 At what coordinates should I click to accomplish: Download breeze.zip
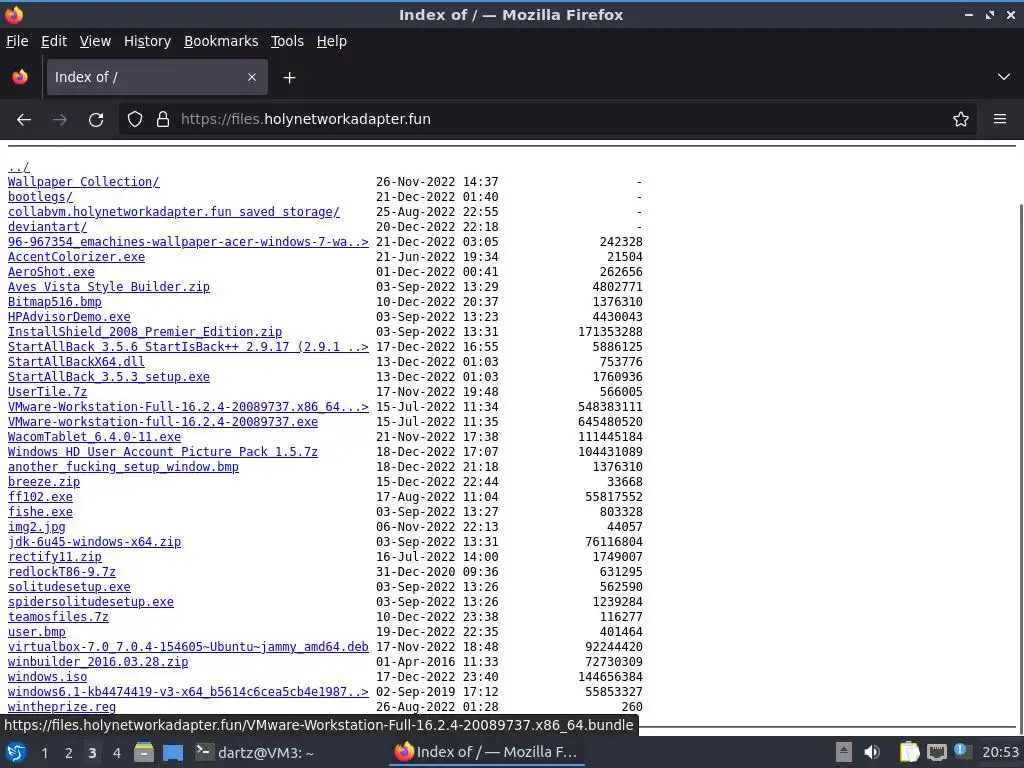click(x=44, y=483)
